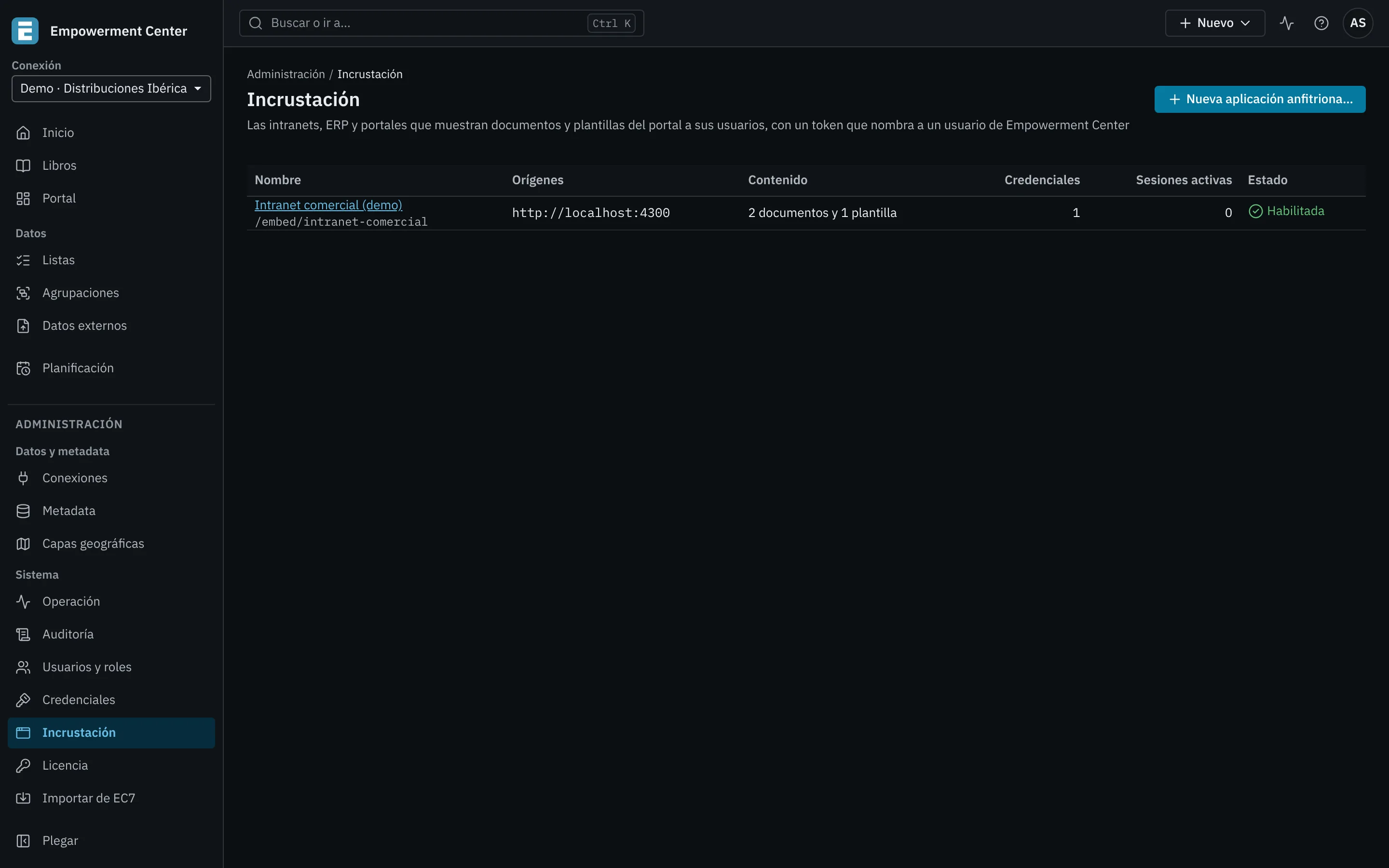
Task: Open Intranet comercial (demo) link
Action: point(328,205)
